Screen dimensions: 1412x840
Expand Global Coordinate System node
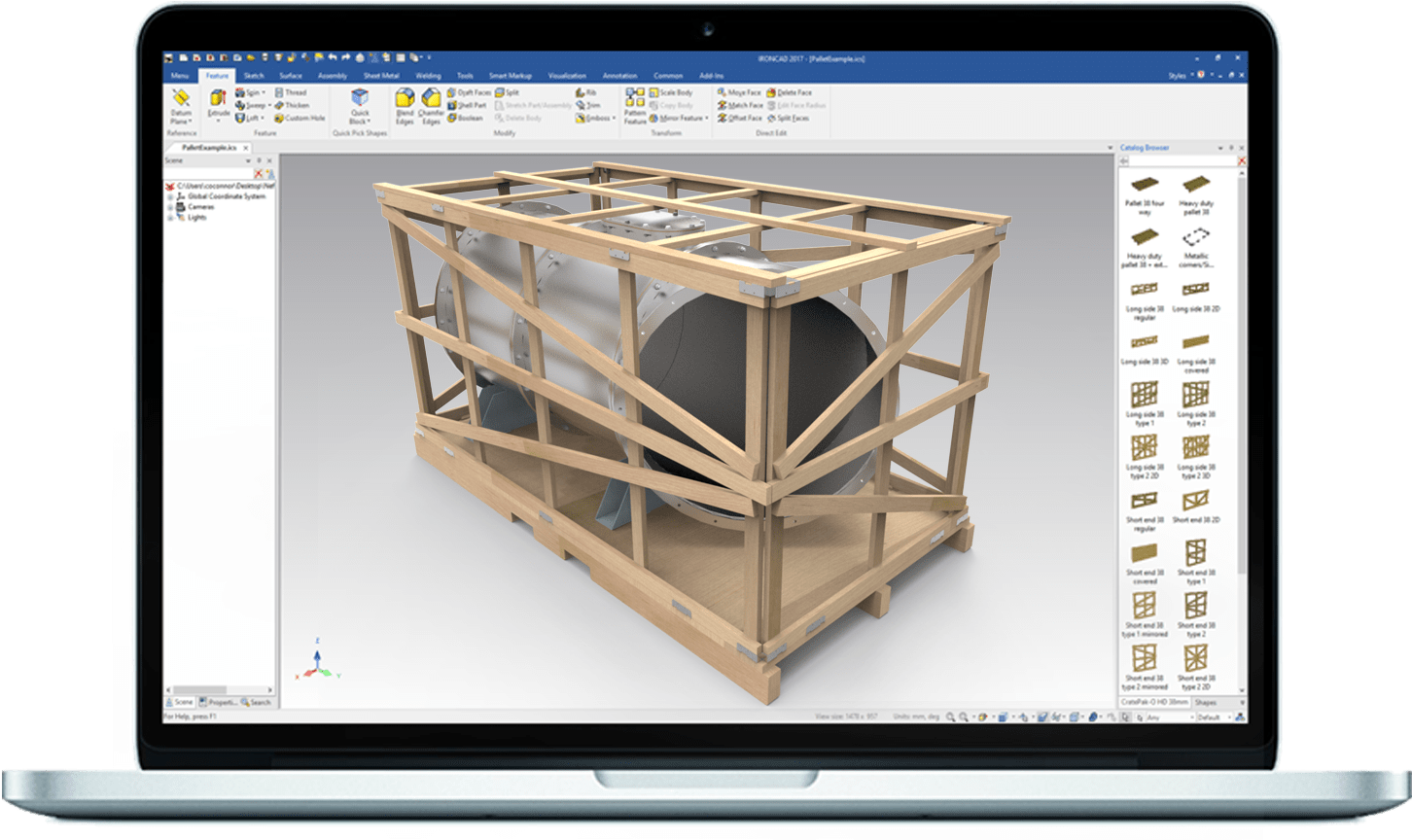point(171,196)
